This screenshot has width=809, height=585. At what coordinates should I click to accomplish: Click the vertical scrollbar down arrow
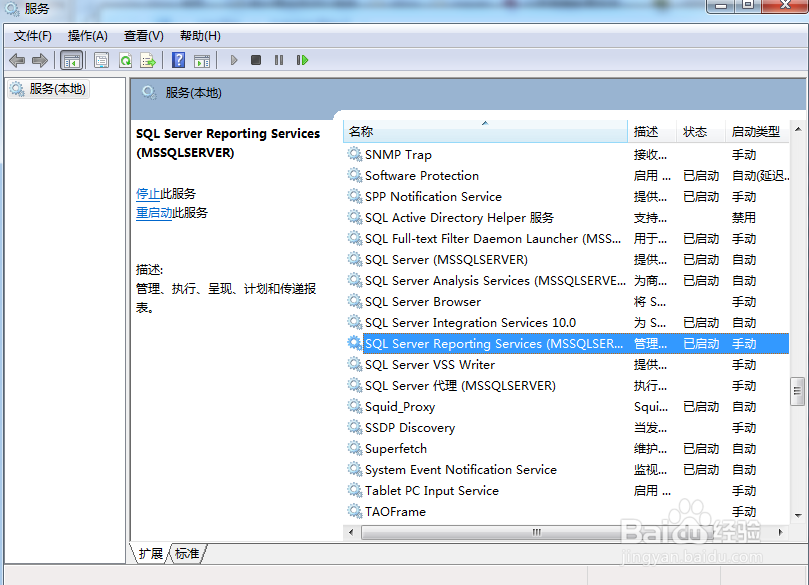[x=798, y=515]
